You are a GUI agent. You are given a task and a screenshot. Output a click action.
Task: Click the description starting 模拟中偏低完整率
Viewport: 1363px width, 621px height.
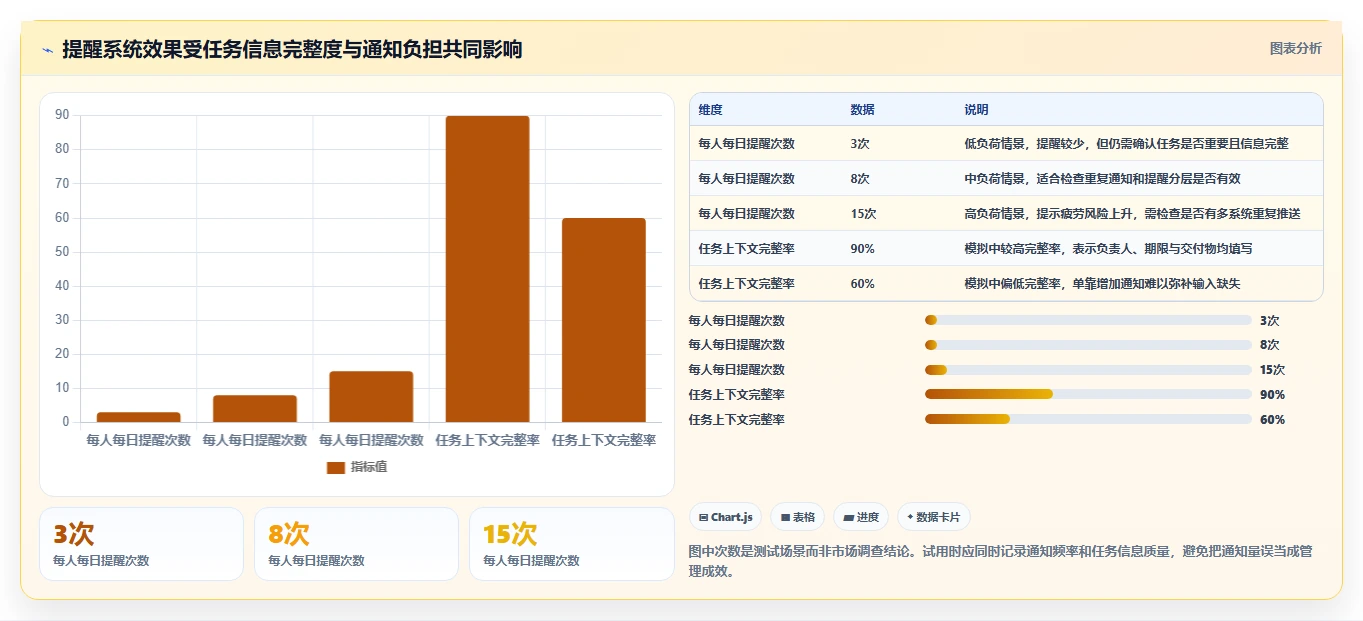pyautogui.click(x=1102, y=283)
